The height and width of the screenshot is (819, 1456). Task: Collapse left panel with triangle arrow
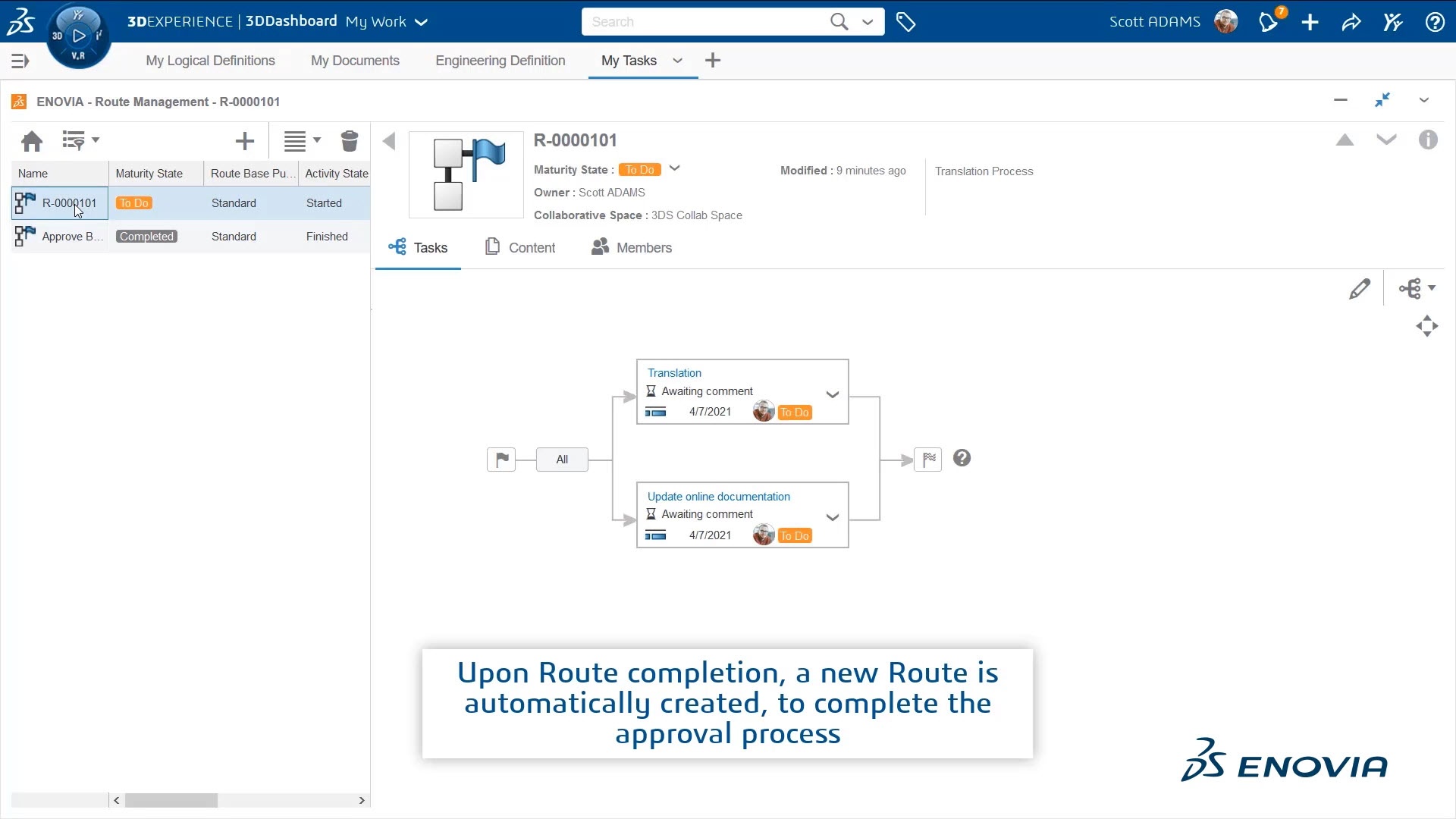[389, 141]
